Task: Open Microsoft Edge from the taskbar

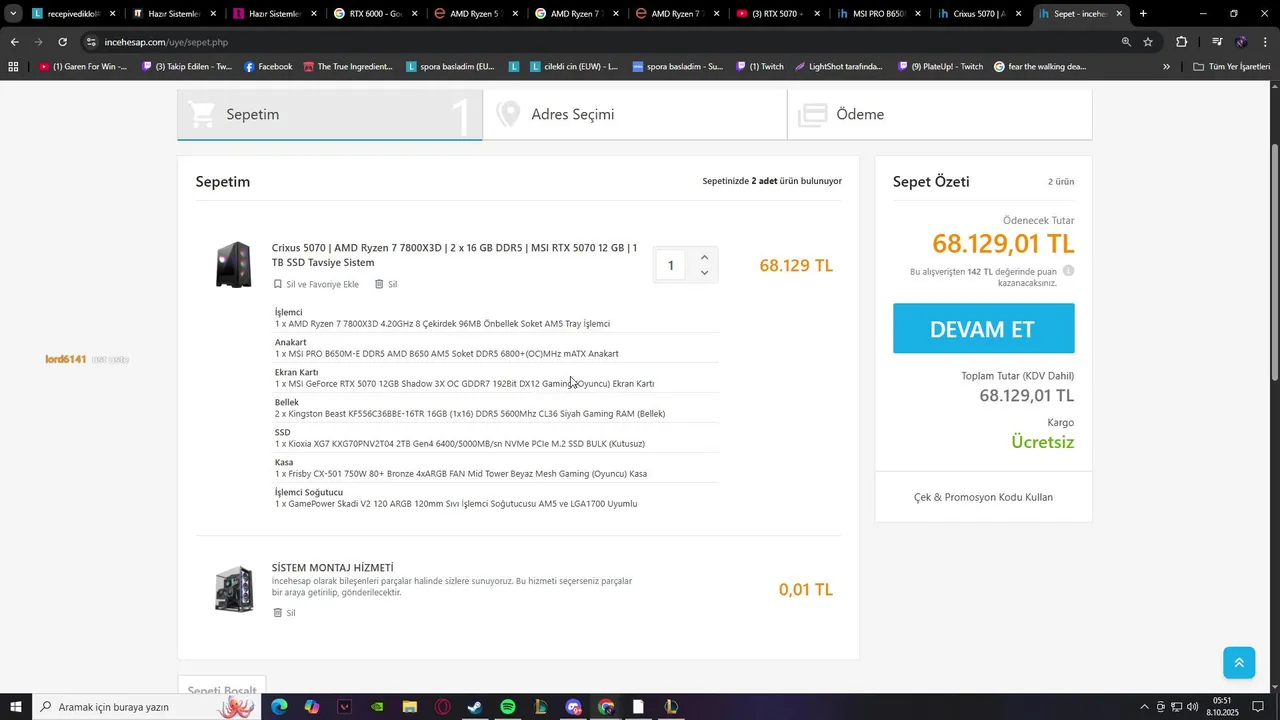Action: [x=279, y=707]
